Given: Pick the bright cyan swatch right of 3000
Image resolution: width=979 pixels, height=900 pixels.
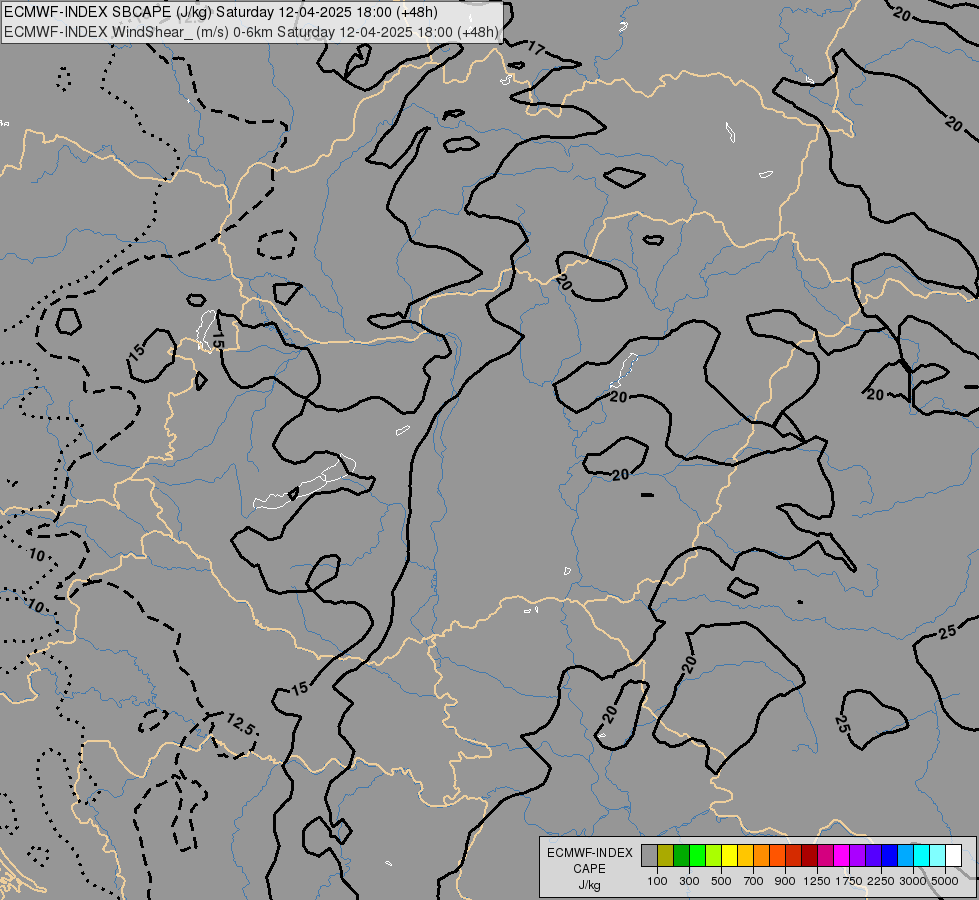Looking at the screenshot, I should [x=922, y=855].
